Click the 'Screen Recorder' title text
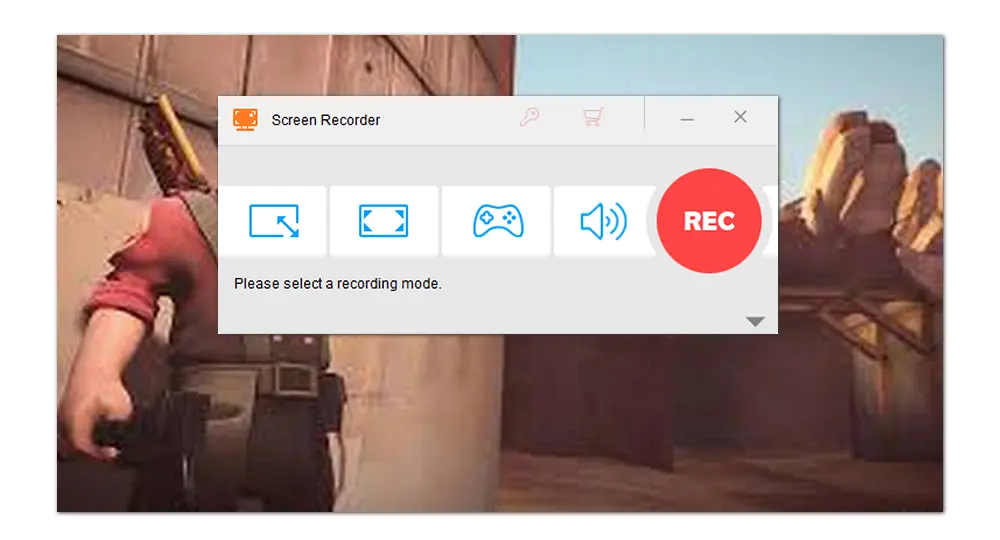1000x540 pixels. (325, 120)
